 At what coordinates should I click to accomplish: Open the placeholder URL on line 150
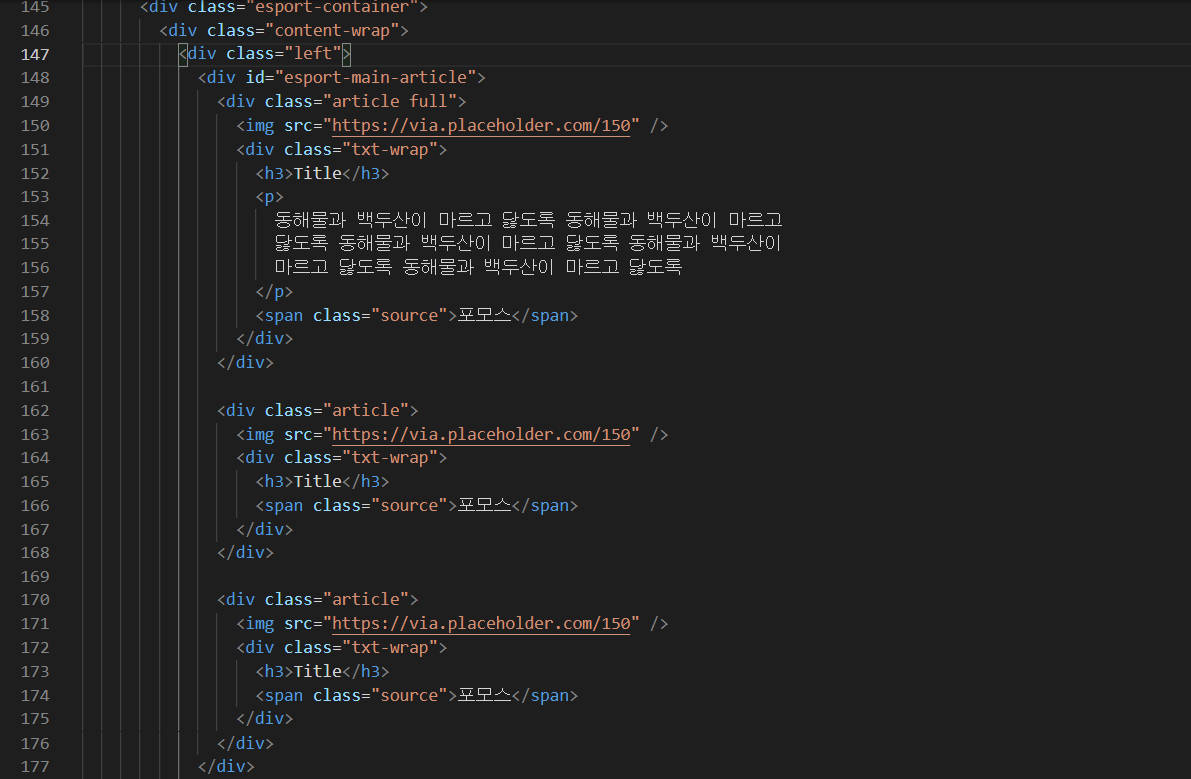(482, 125)
